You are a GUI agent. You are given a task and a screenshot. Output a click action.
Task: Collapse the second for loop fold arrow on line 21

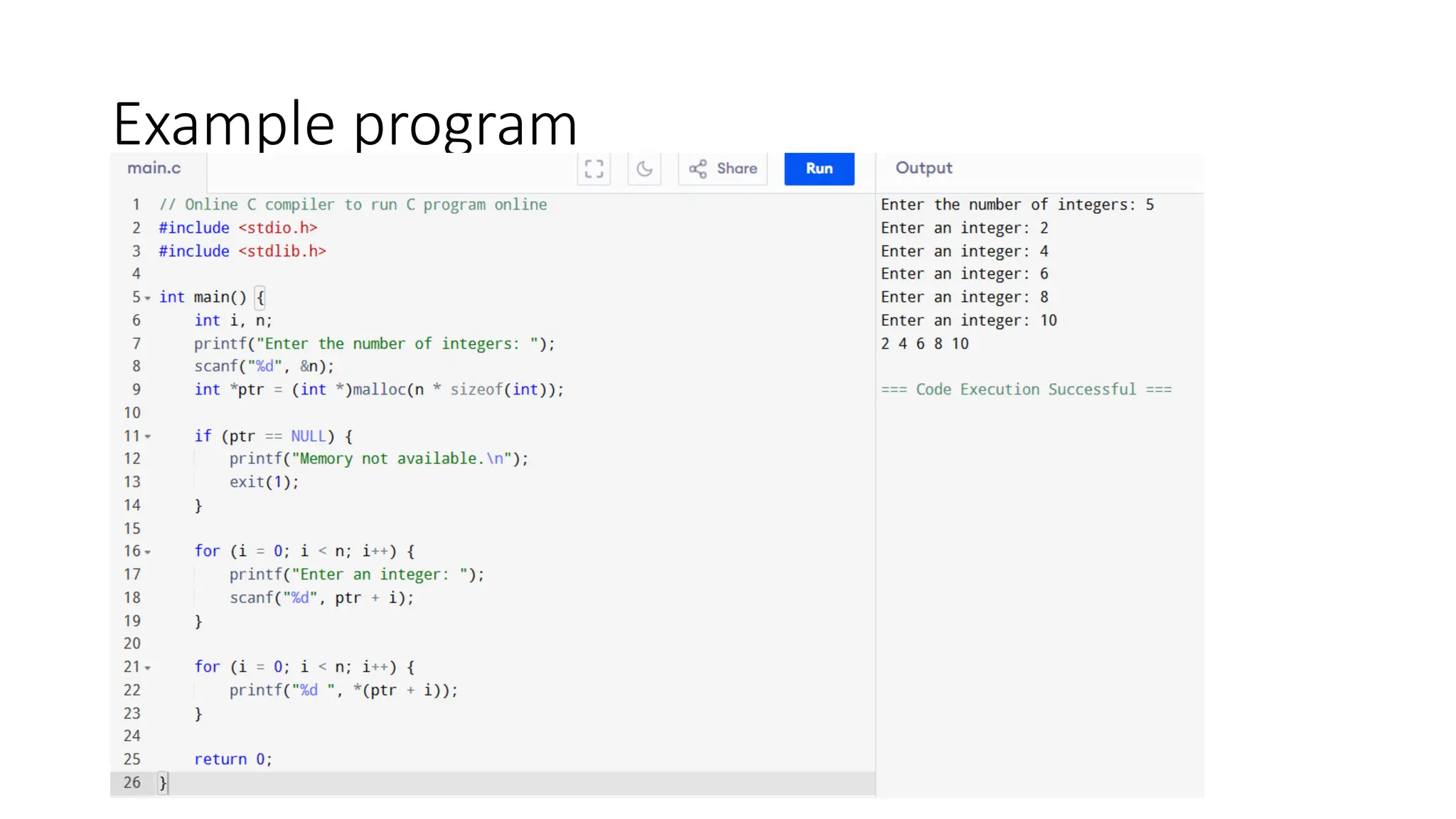tap(148, 668)
